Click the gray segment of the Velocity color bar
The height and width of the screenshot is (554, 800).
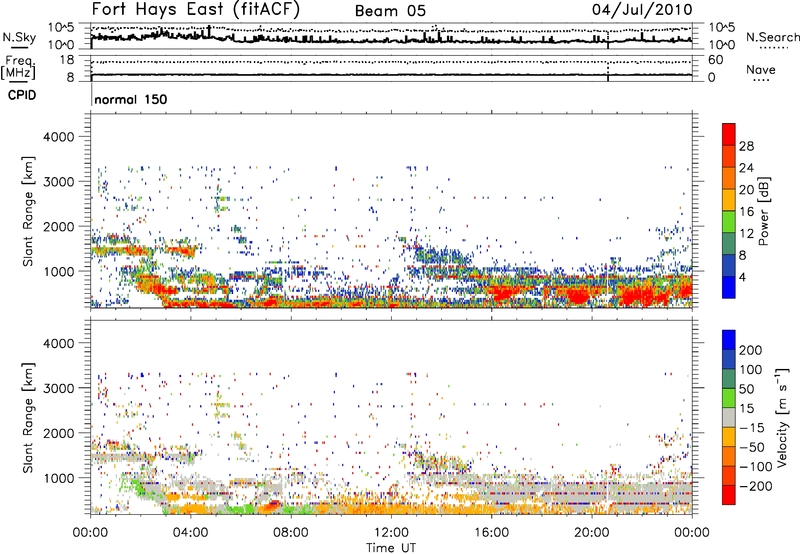(x=729, y=418)
